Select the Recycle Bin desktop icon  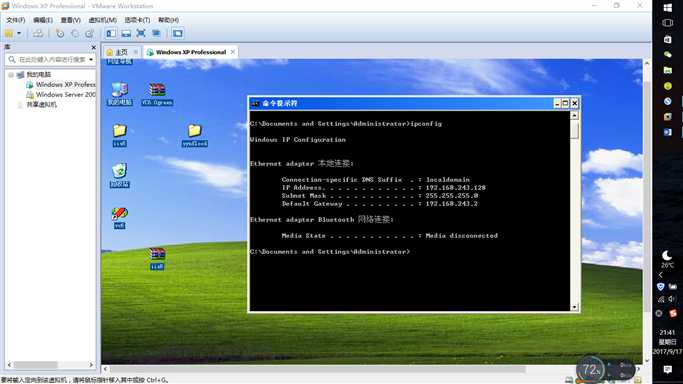119,175
